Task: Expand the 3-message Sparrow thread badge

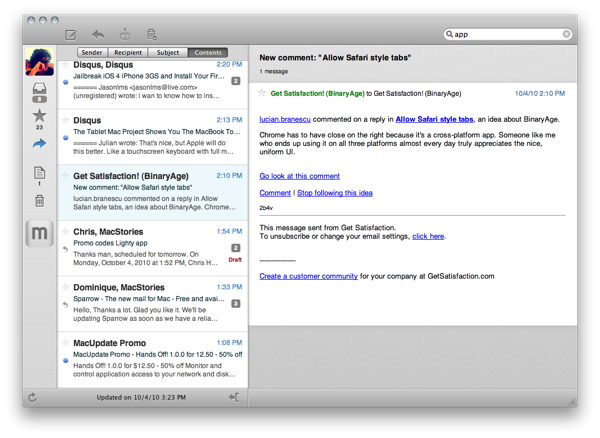Action: [x=236, y=304]
